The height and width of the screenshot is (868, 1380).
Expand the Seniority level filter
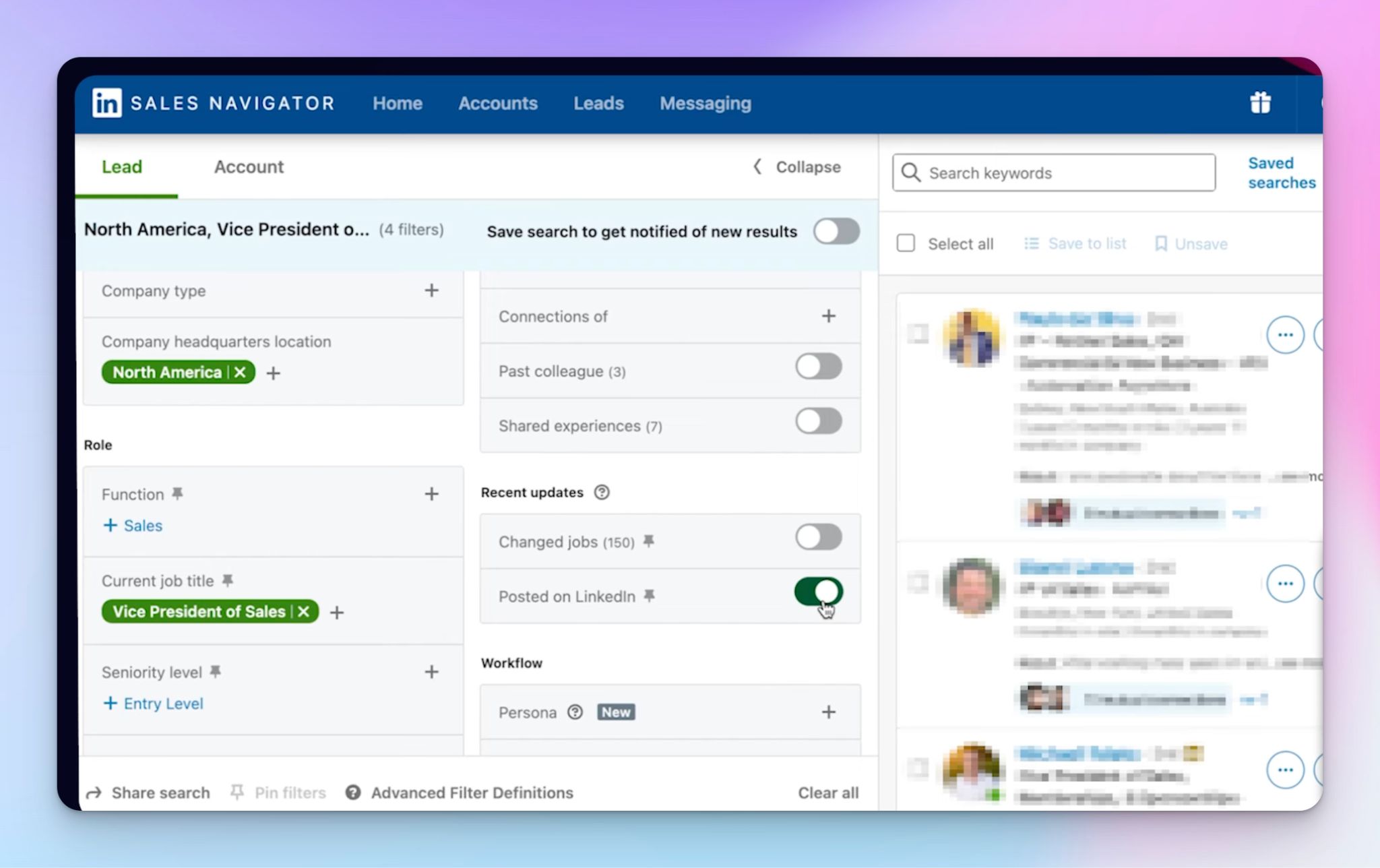pos(431,672)
